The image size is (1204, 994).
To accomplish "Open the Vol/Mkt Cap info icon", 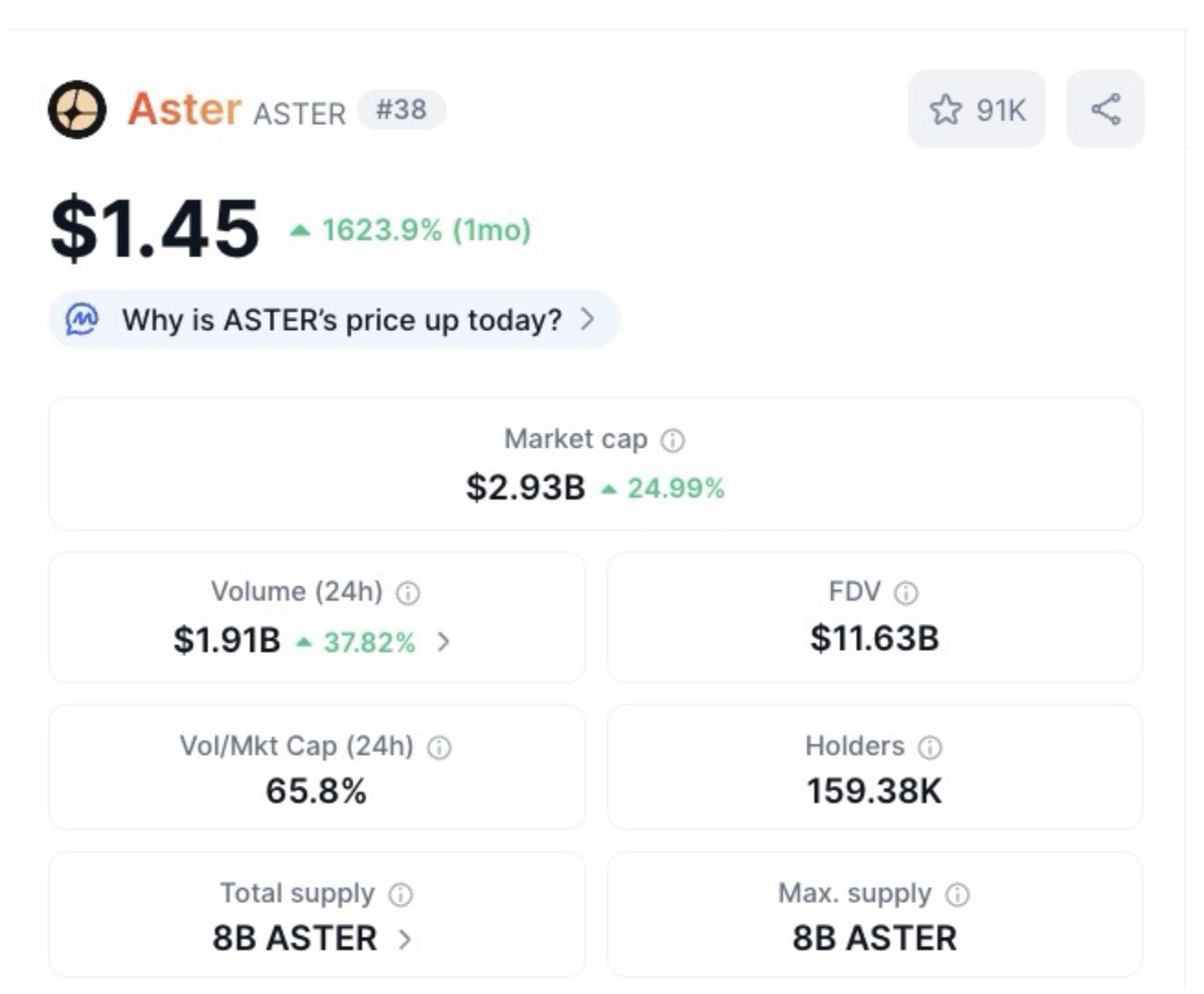I will (x=439, y=747).
